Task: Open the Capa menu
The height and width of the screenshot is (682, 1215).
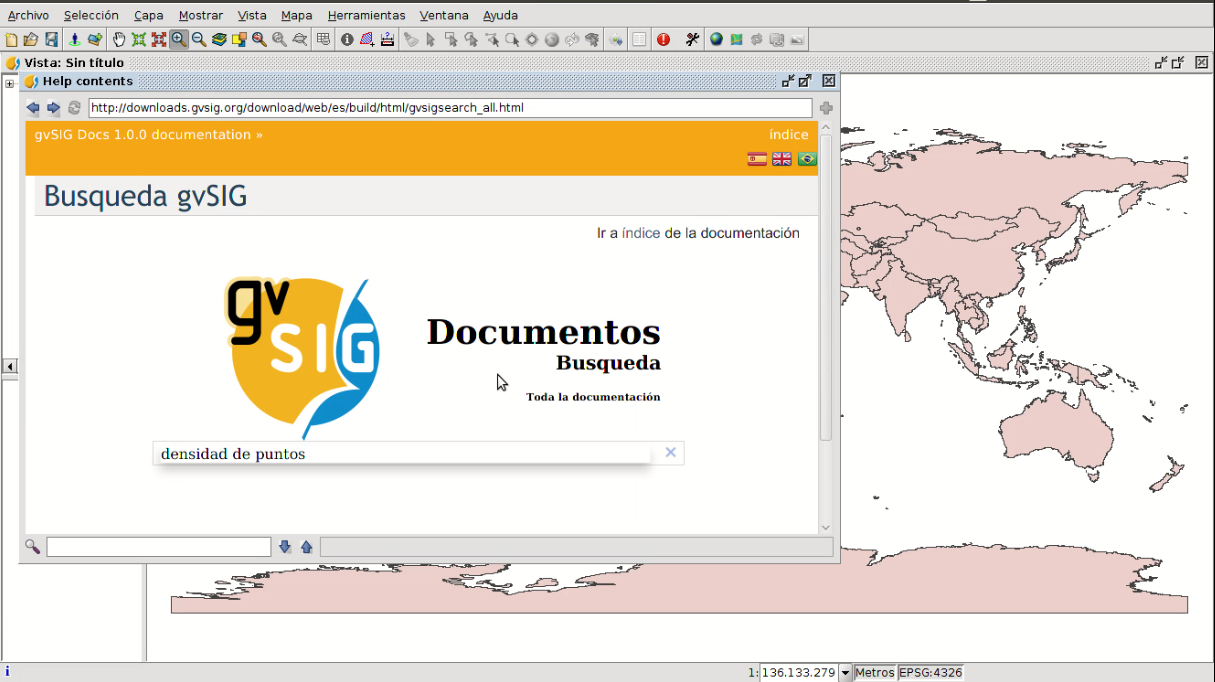Action: [148, 15]
